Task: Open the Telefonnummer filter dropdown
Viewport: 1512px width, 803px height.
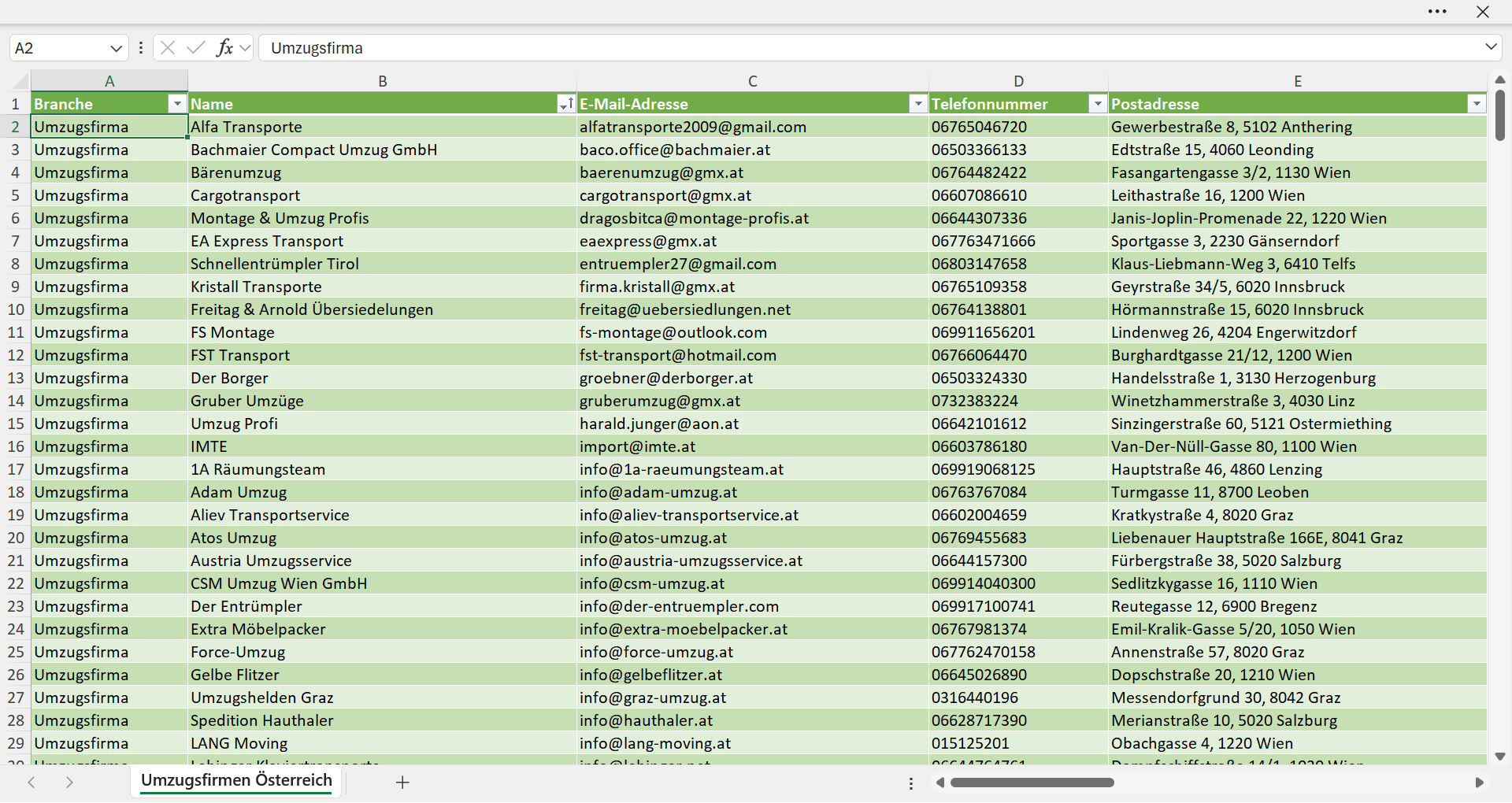Action: point(1097,104)
